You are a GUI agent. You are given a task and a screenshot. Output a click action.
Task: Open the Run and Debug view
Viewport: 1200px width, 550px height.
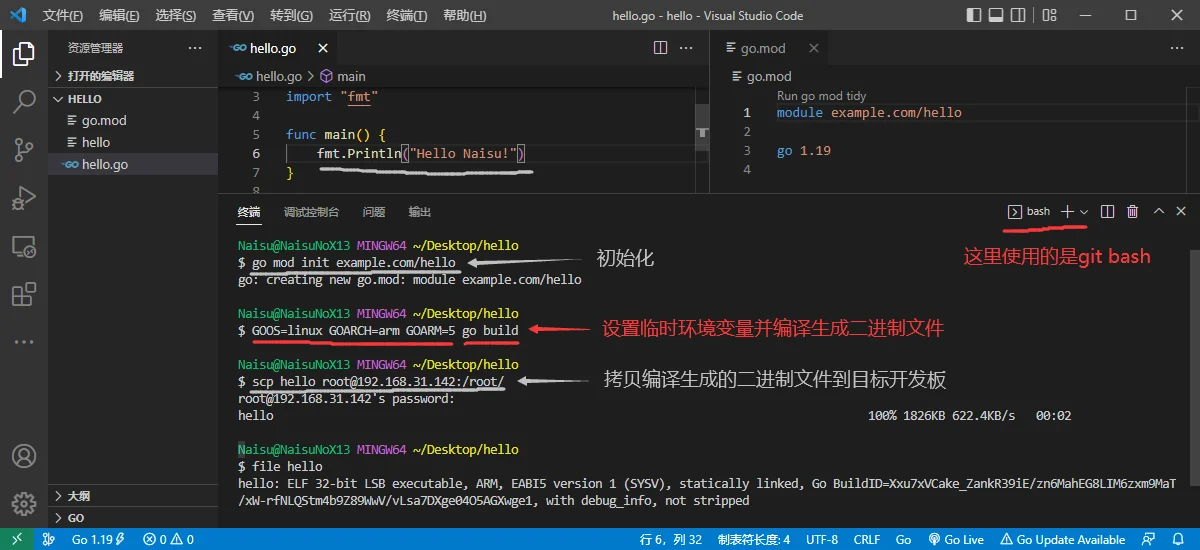[x=23, y=198]
